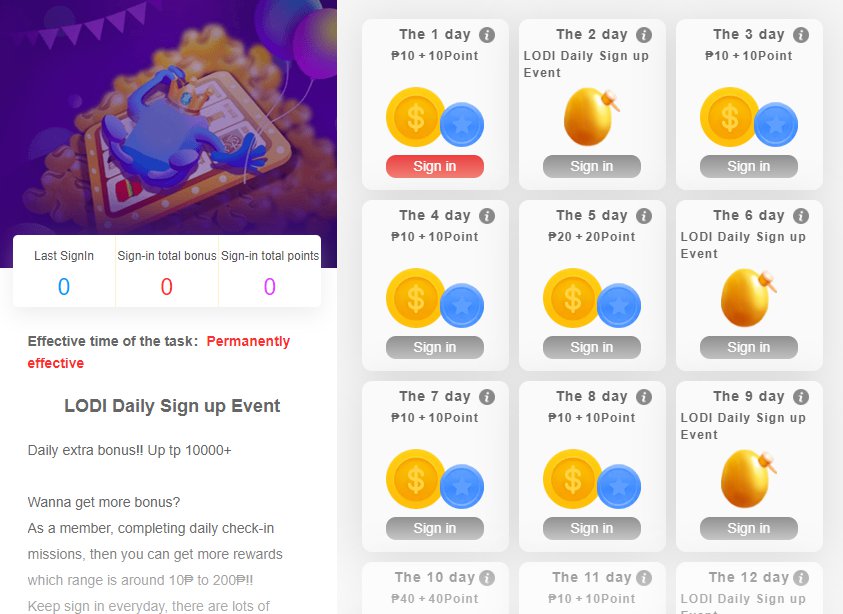The height and width of the screenshot is (614, 843).
Task: Click Sign in under The 3 day
Action: coord(748,166)
